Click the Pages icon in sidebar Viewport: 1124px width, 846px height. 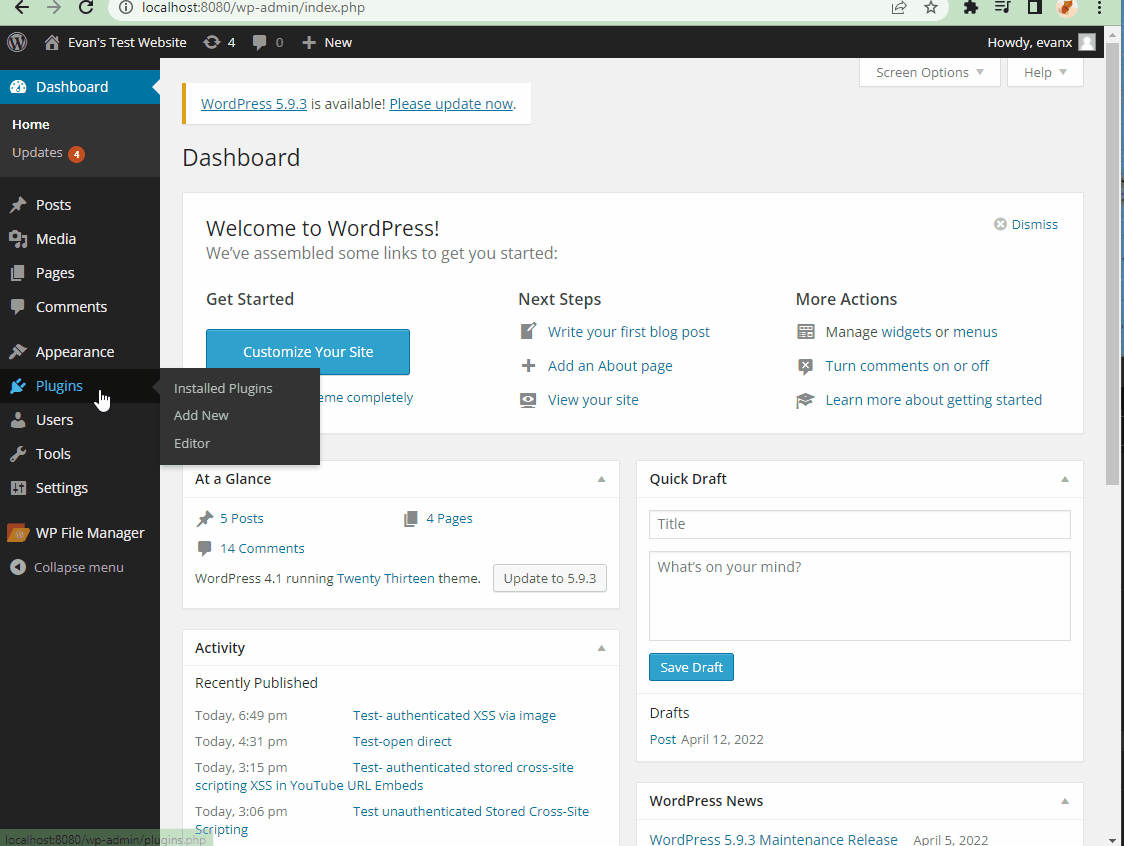point(18,273)
